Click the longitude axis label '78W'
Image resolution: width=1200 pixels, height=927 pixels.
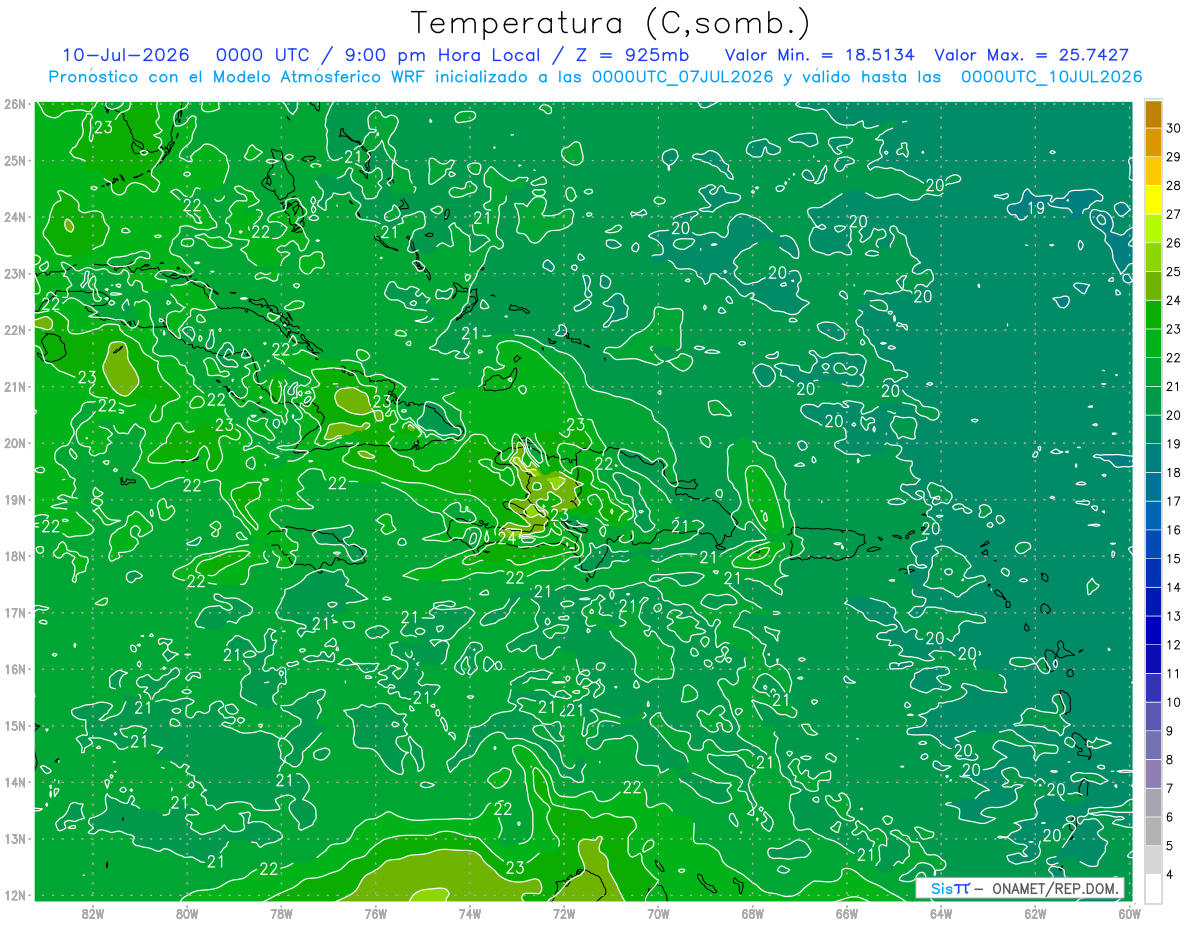[x=281, y=913]
